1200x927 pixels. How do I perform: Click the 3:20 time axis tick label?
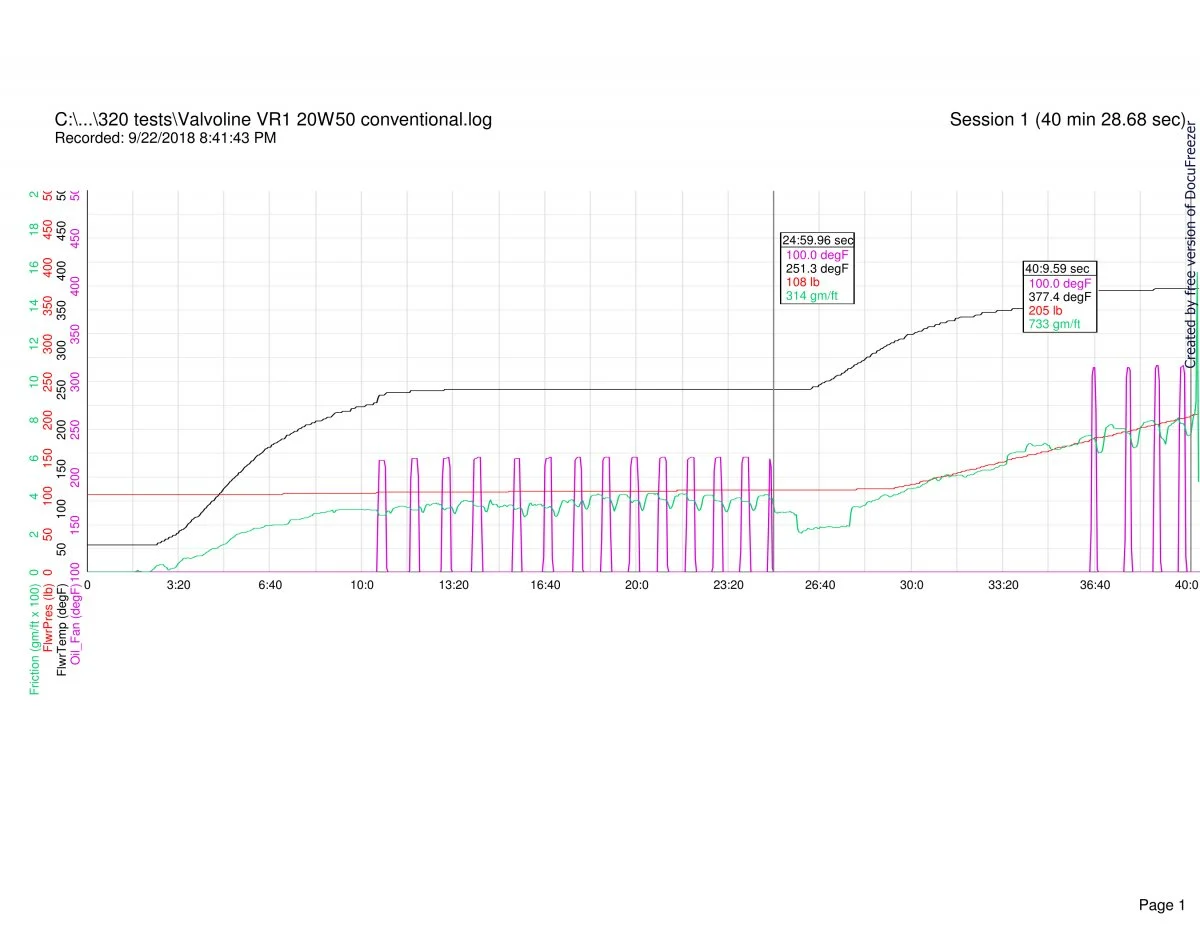click(178, 584)
